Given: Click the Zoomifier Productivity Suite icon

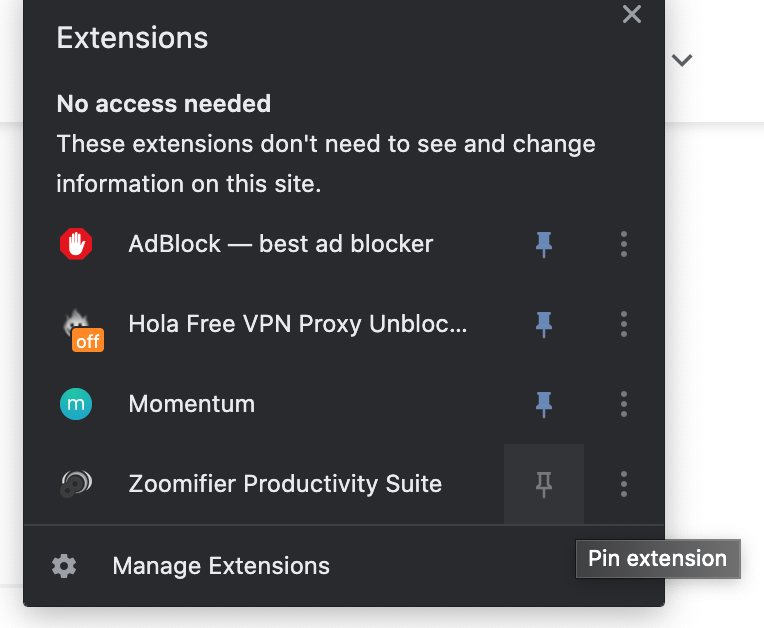Looking at the screenshot, I should [x=76, y=484].
